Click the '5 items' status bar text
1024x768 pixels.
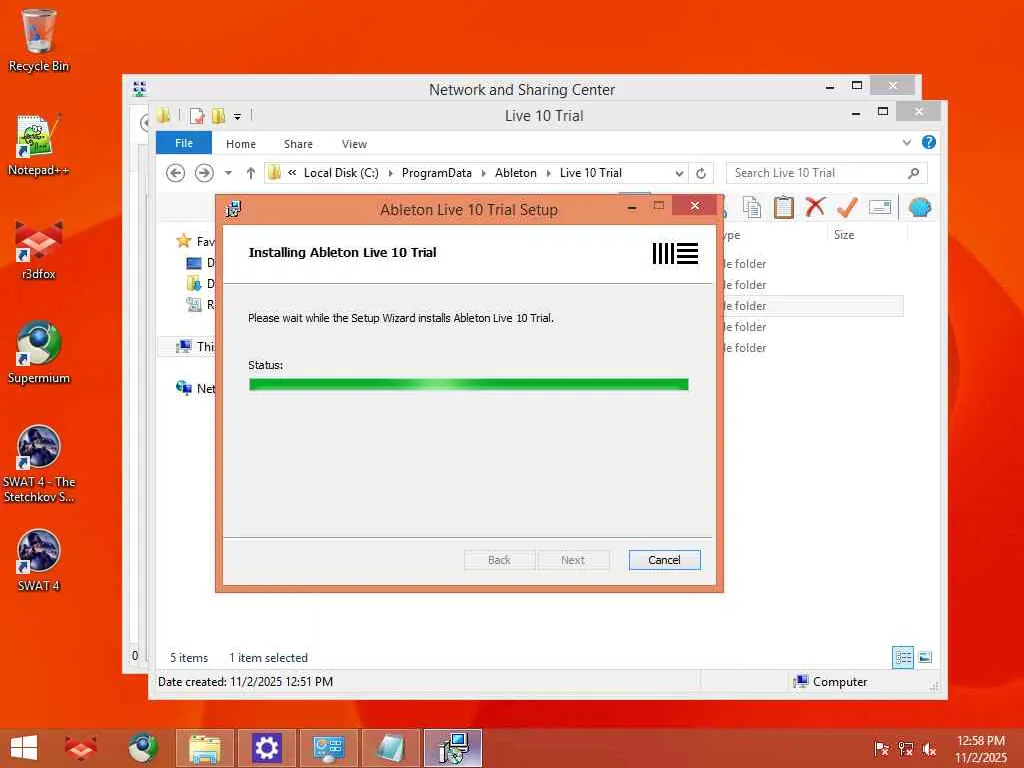[189, 658]
